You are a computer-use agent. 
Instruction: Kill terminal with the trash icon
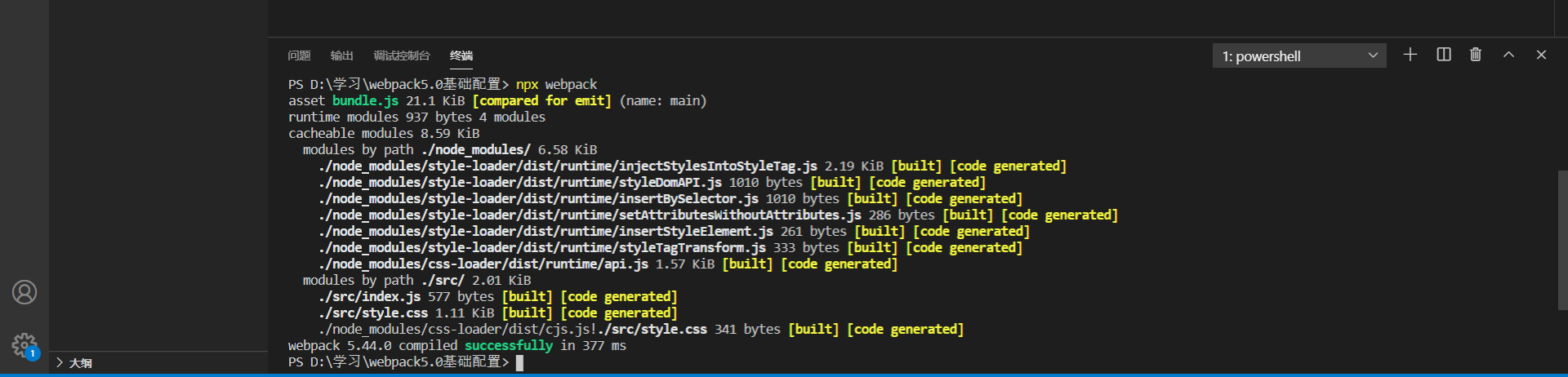click(1476, 55)
